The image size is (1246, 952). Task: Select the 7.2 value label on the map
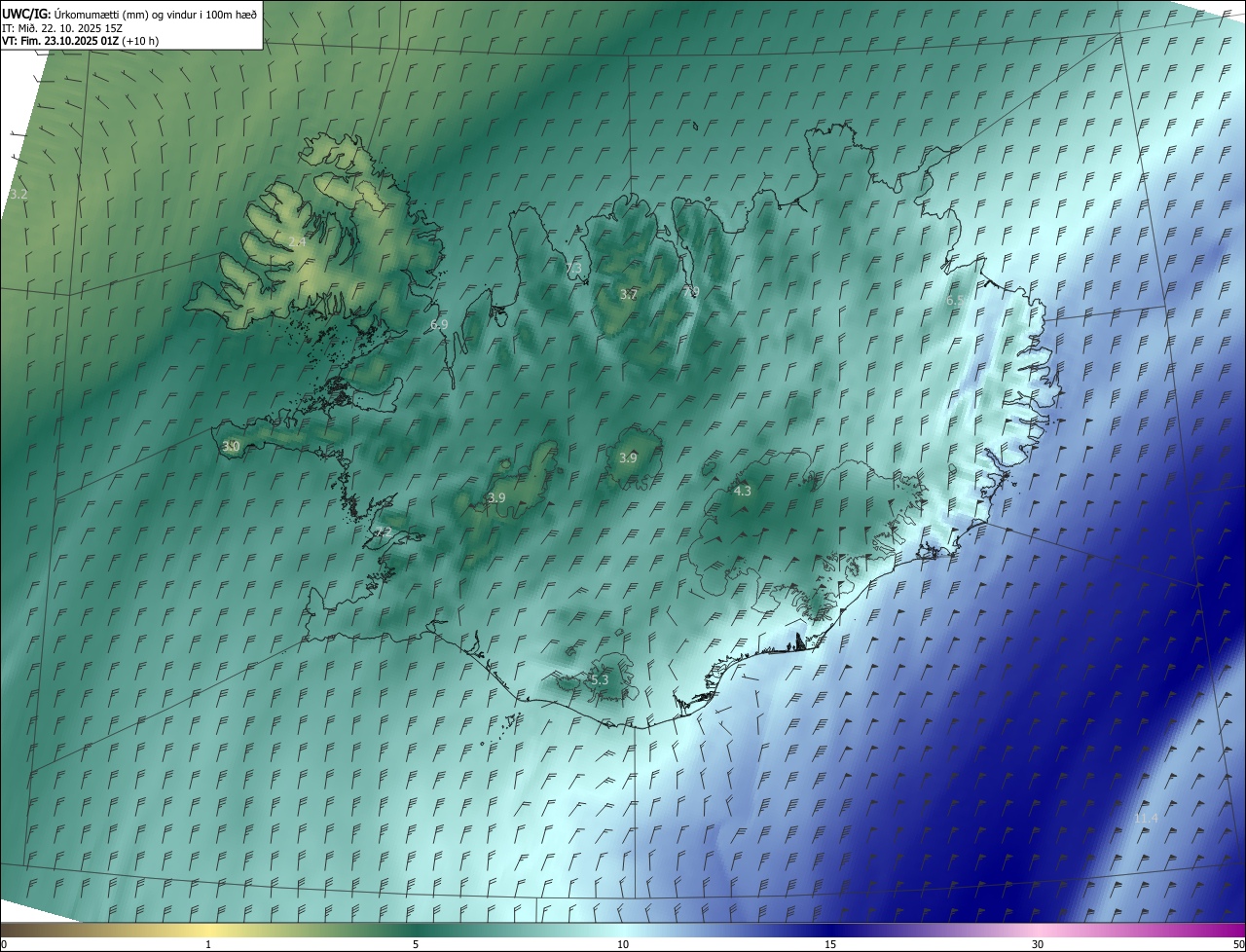pyautogui.click(x=383, y=531)
